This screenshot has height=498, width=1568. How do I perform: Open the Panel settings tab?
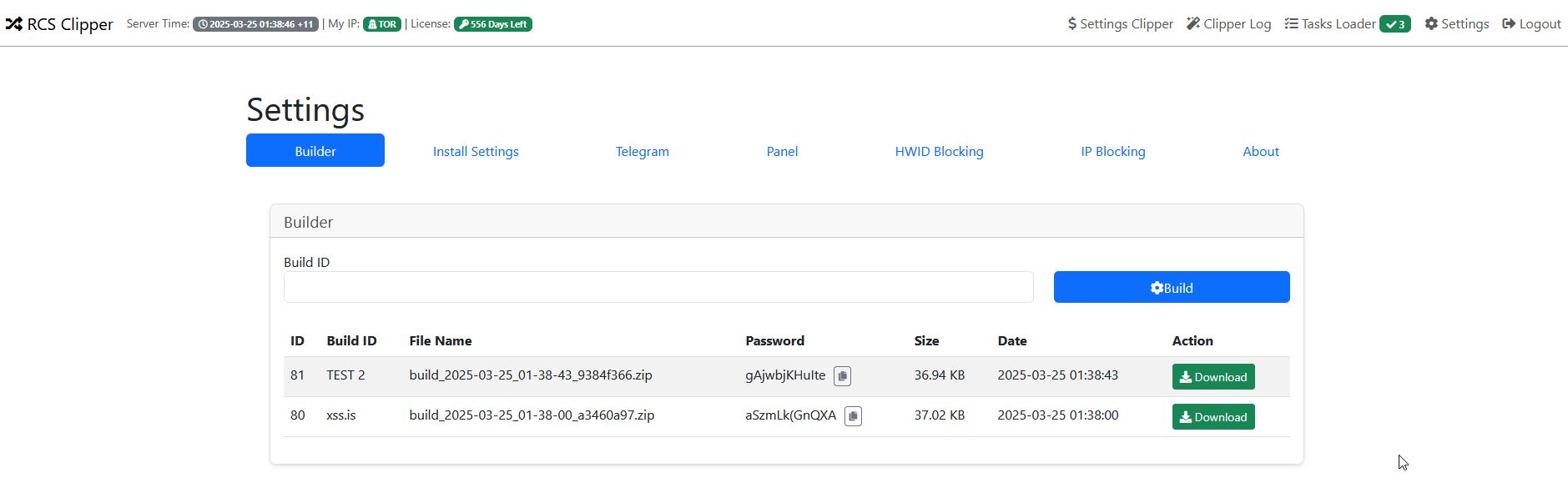[x=782, y=151]
